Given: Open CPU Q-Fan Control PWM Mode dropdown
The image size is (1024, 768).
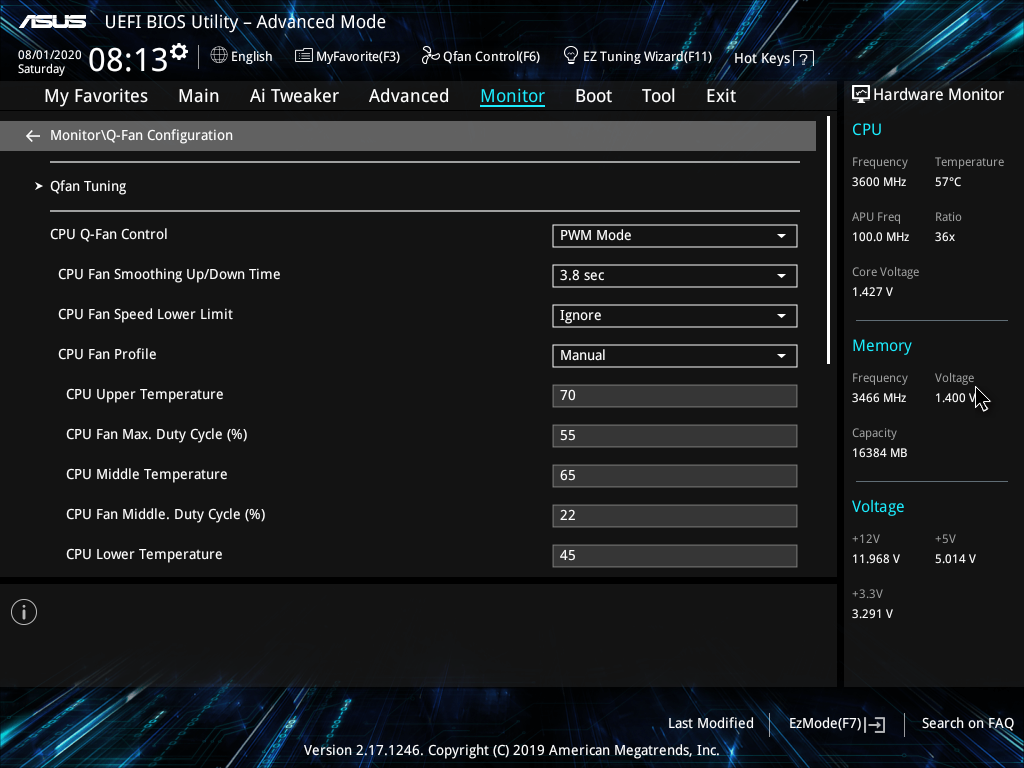Looking at the screenshot, I should tap(675, 236).
